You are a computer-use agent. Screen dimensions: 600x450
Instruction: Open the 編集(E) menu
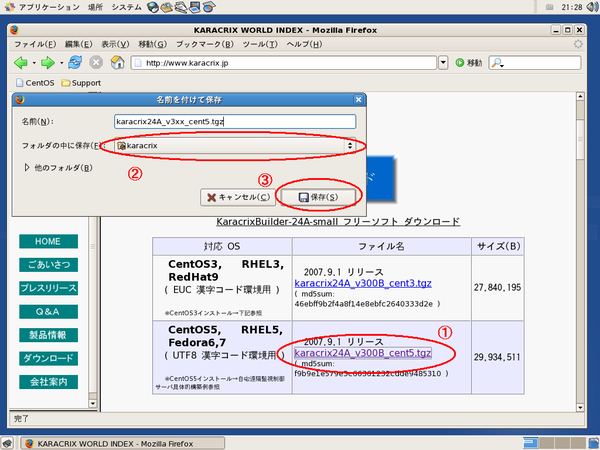point(78,44)
